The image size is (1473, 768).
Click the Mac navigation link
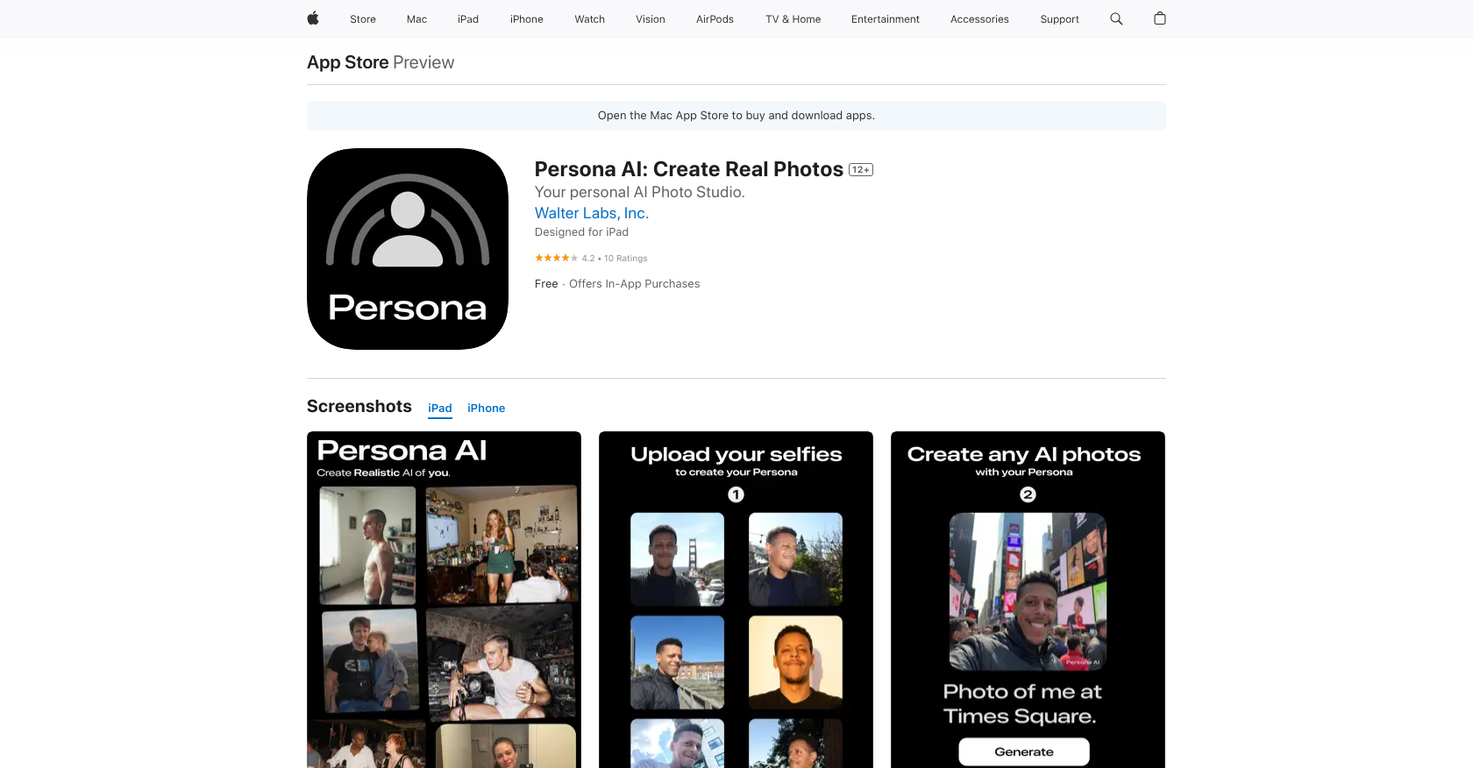point(416,19)
